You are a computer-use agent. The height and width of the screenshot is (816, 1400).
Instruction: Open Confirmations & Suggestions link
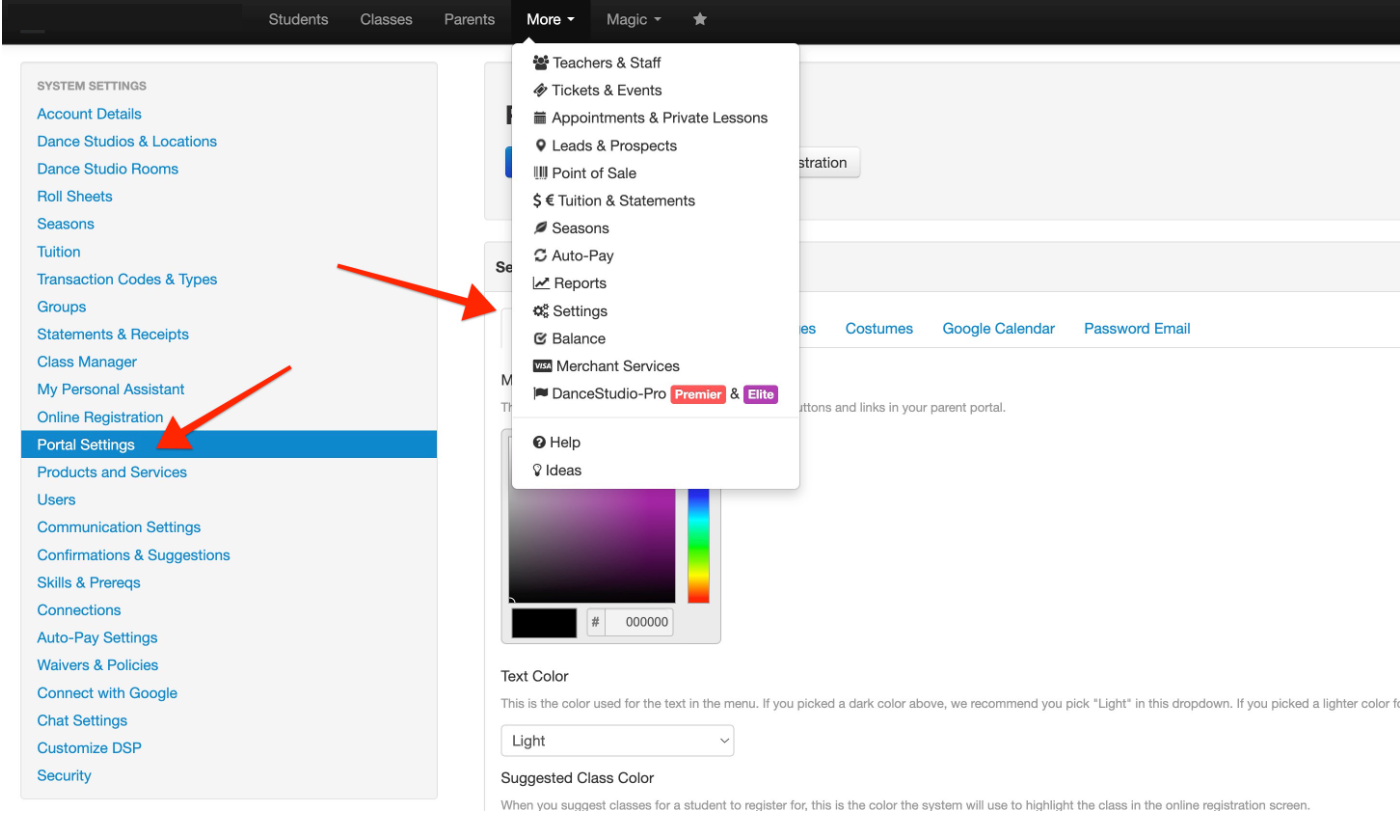tap(134, 555)
